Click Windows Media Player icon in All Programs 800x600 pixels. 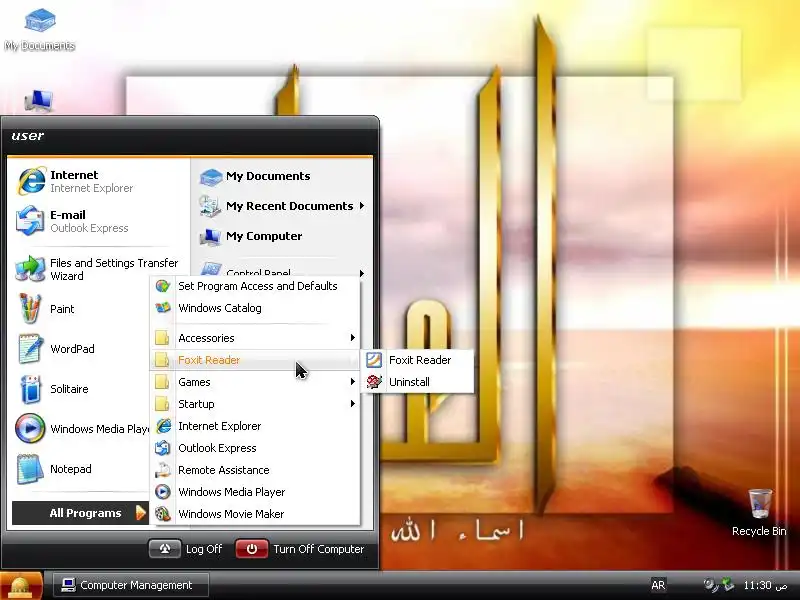[x=163, y=491]
